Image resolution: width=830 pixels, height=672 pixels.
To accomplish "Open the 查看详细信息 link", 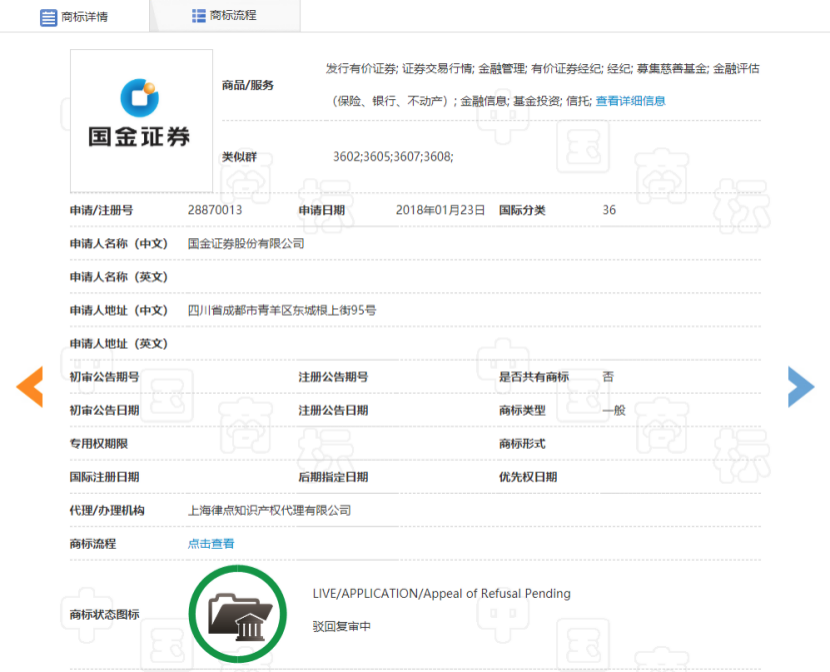I will 630,101.
